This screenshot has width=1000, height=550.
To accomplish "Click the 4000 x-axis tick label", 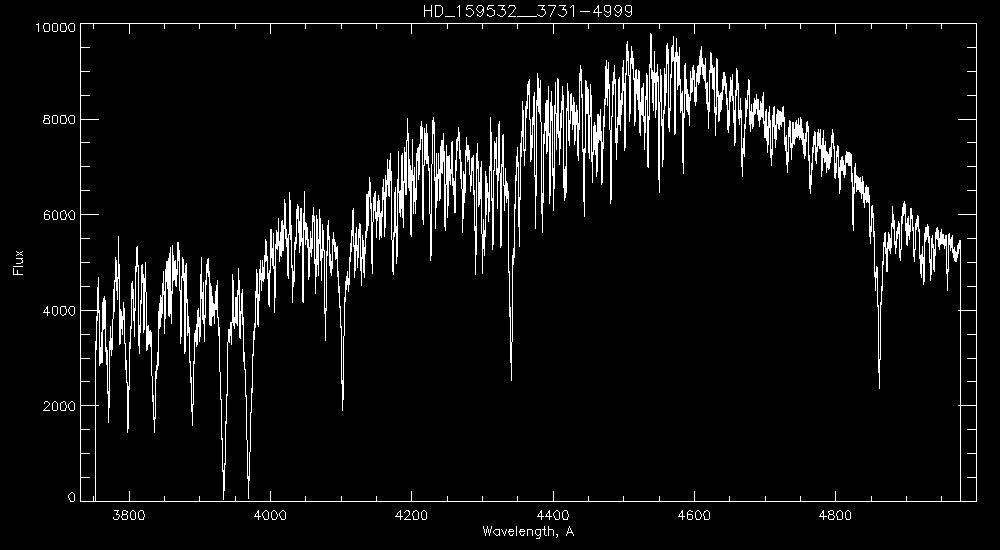I will (x=270, y=515).
